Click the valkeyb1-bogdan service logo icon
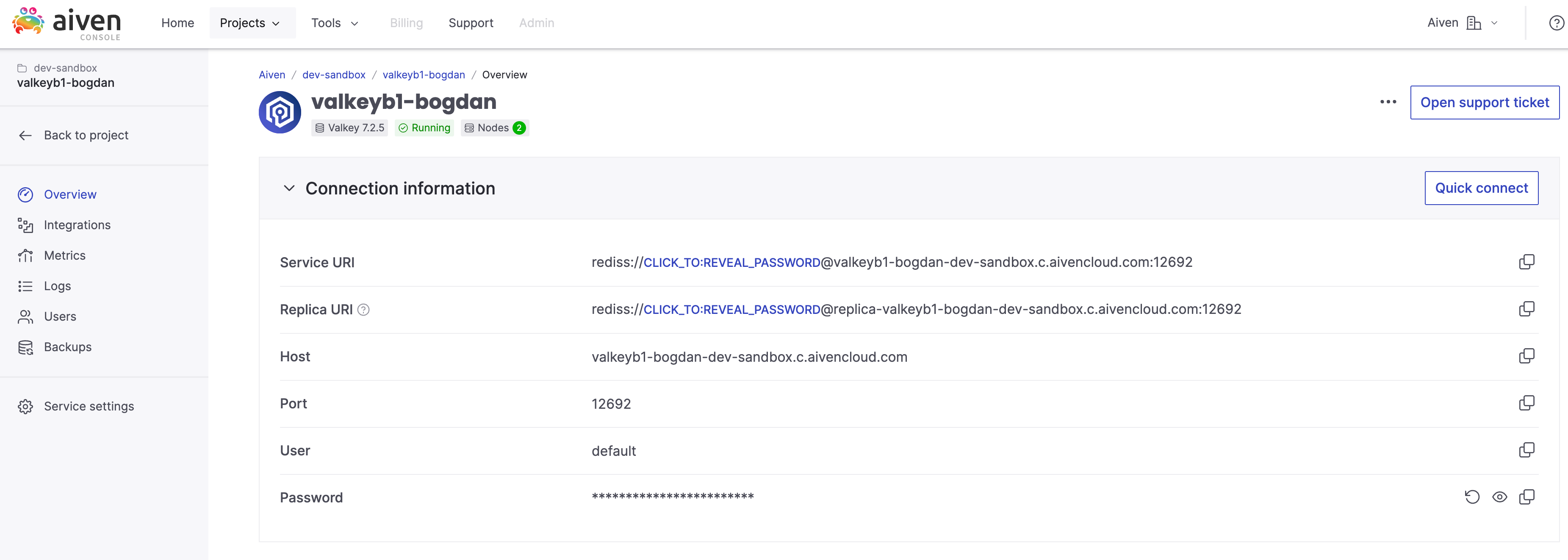 (x=280, y=112)
